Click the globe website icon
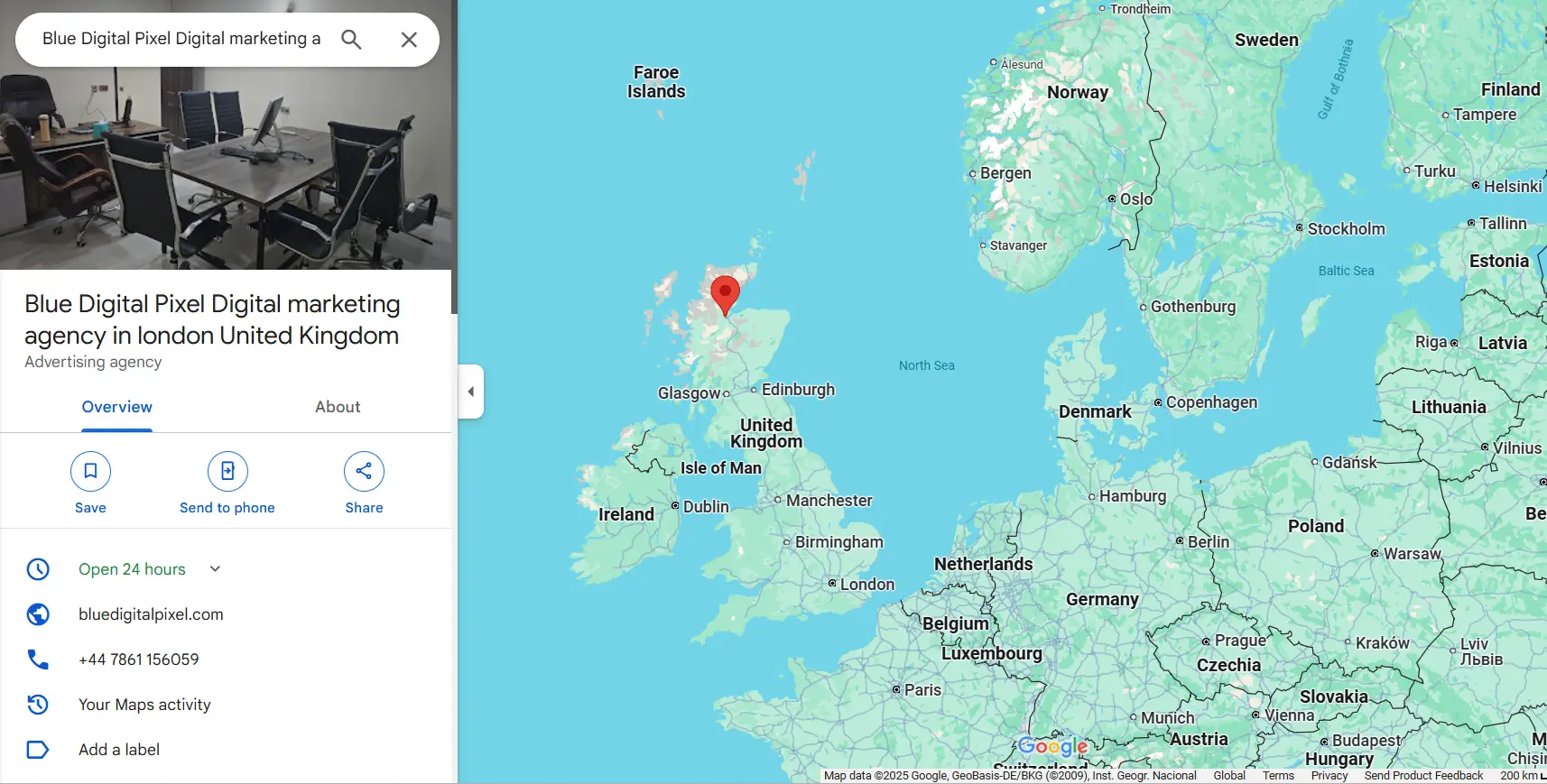 click(x=38, y=614)
